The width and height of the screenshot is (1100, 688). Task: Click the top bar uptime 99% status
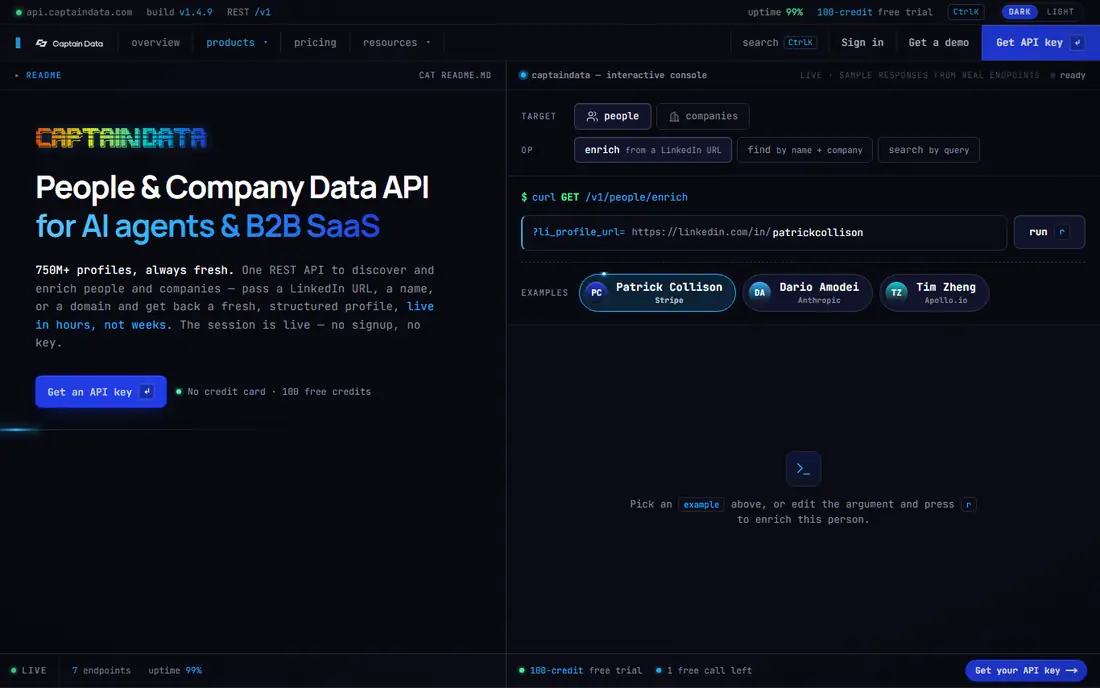tap(774, 12)
